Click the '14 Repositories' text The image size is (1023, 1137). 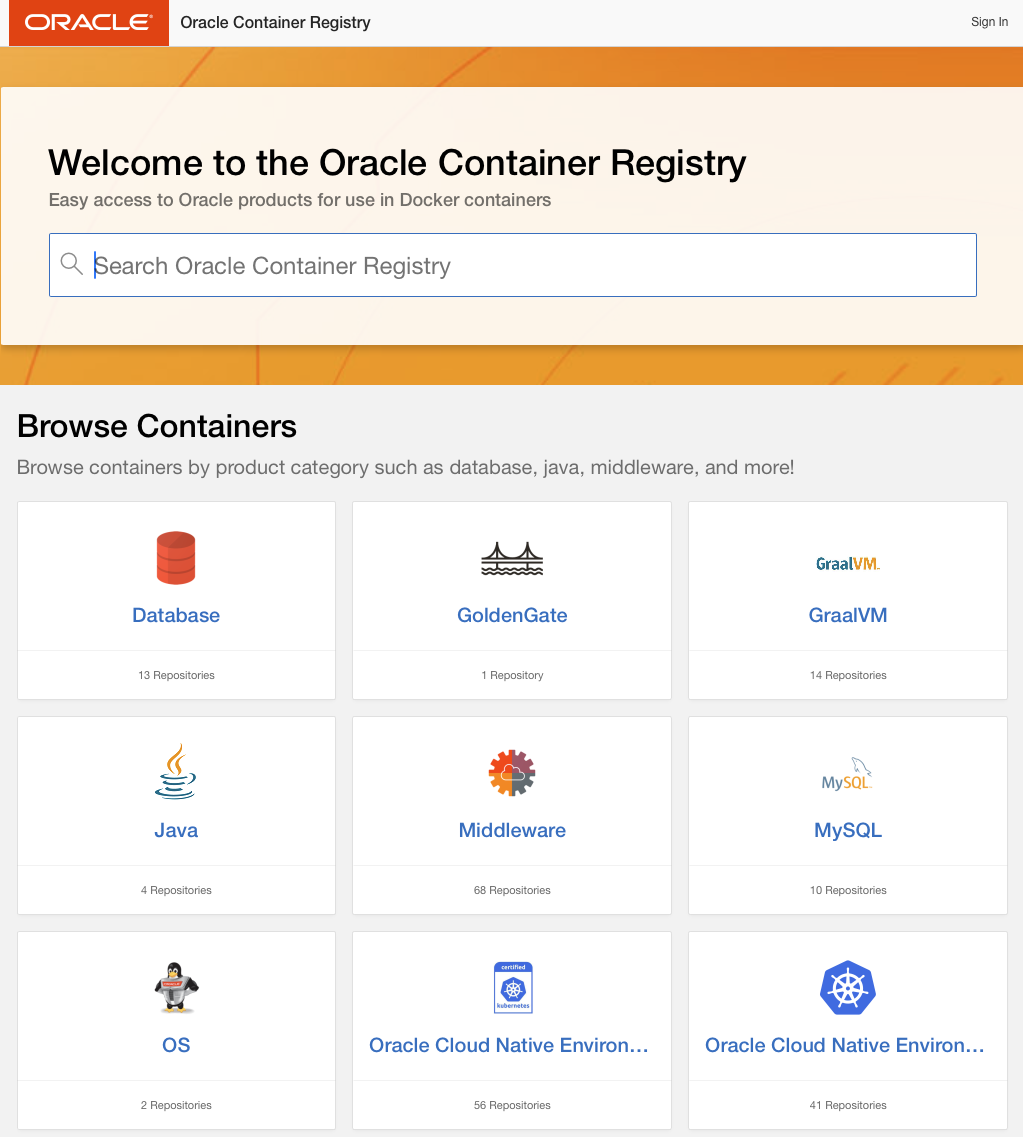point(848,675)
